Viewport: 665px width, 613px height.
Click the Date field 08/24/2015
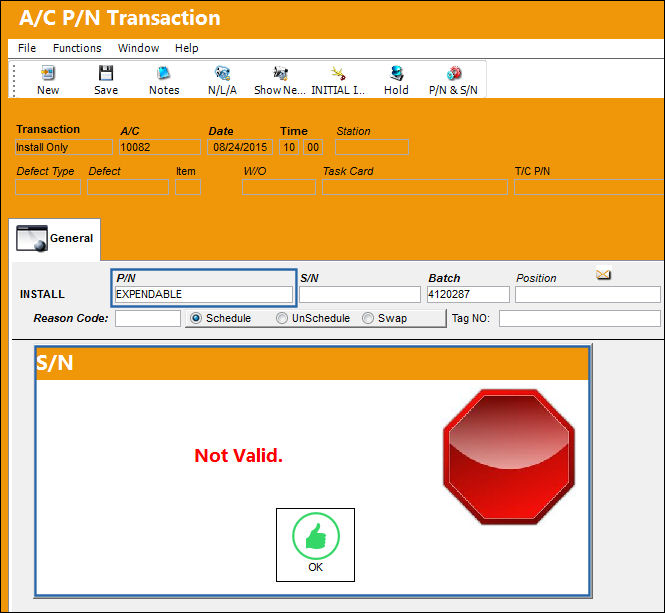pyautogui.click(x=240, y=147)
